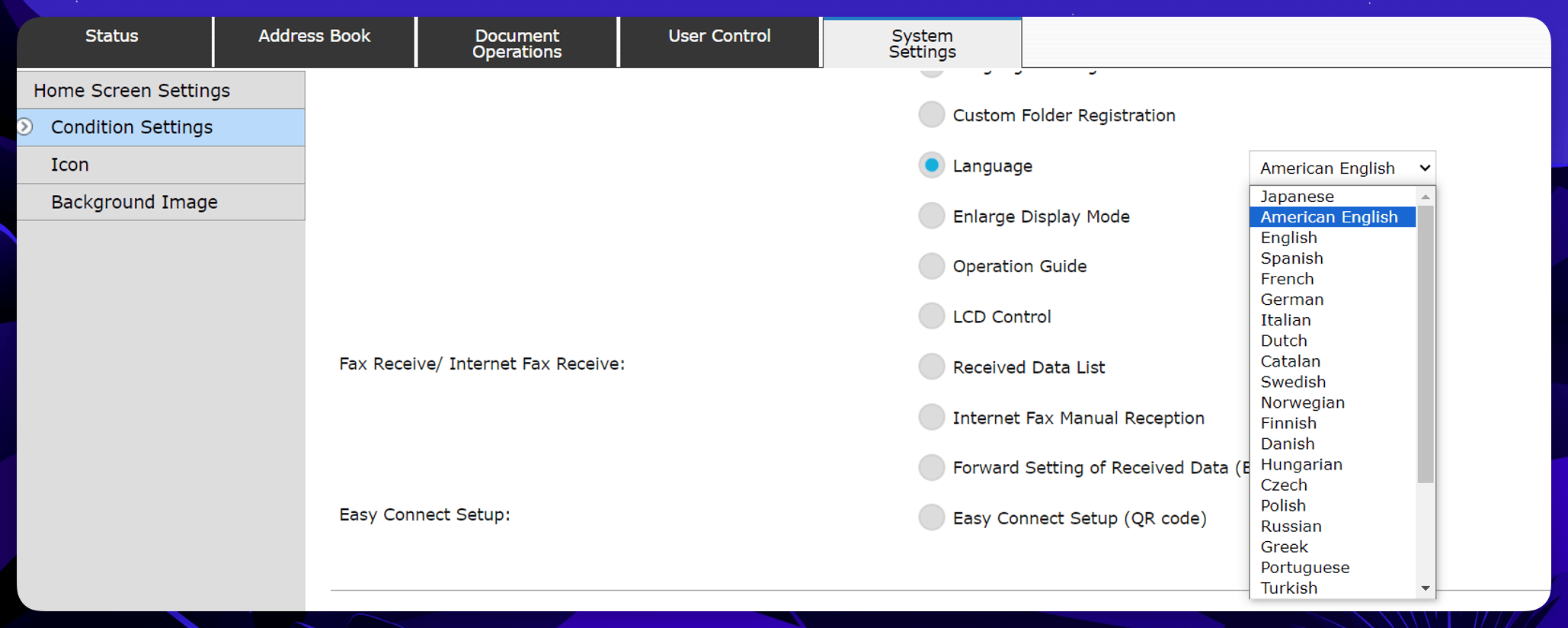Choose Finnish from the language list

click(x=1333, y=423)
